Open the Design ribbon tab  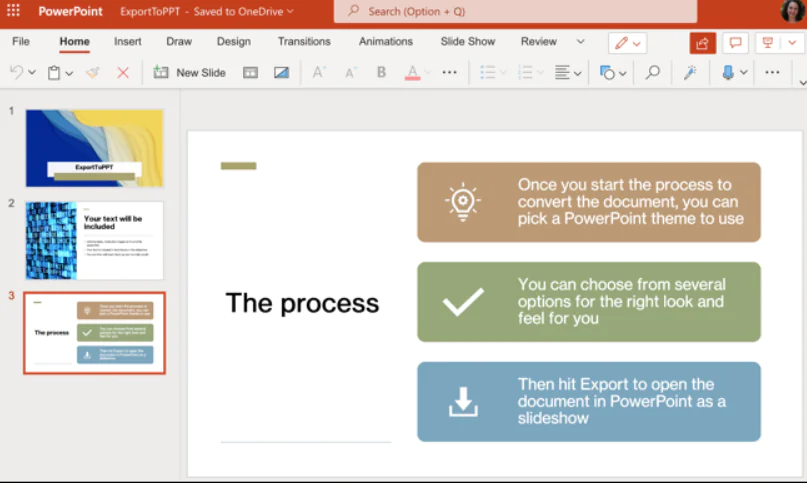[x=233, y=42]
